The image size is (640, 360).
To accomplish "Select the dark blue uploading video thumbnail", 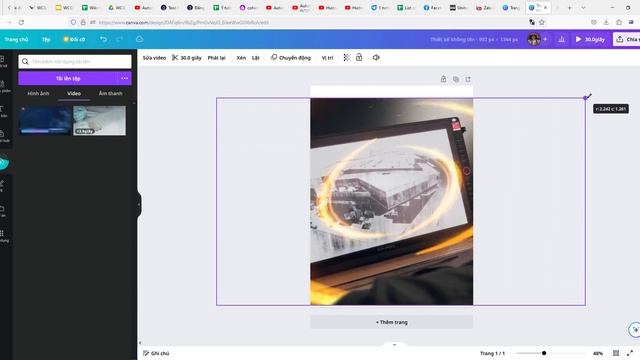I will click(x=45, y=120).
